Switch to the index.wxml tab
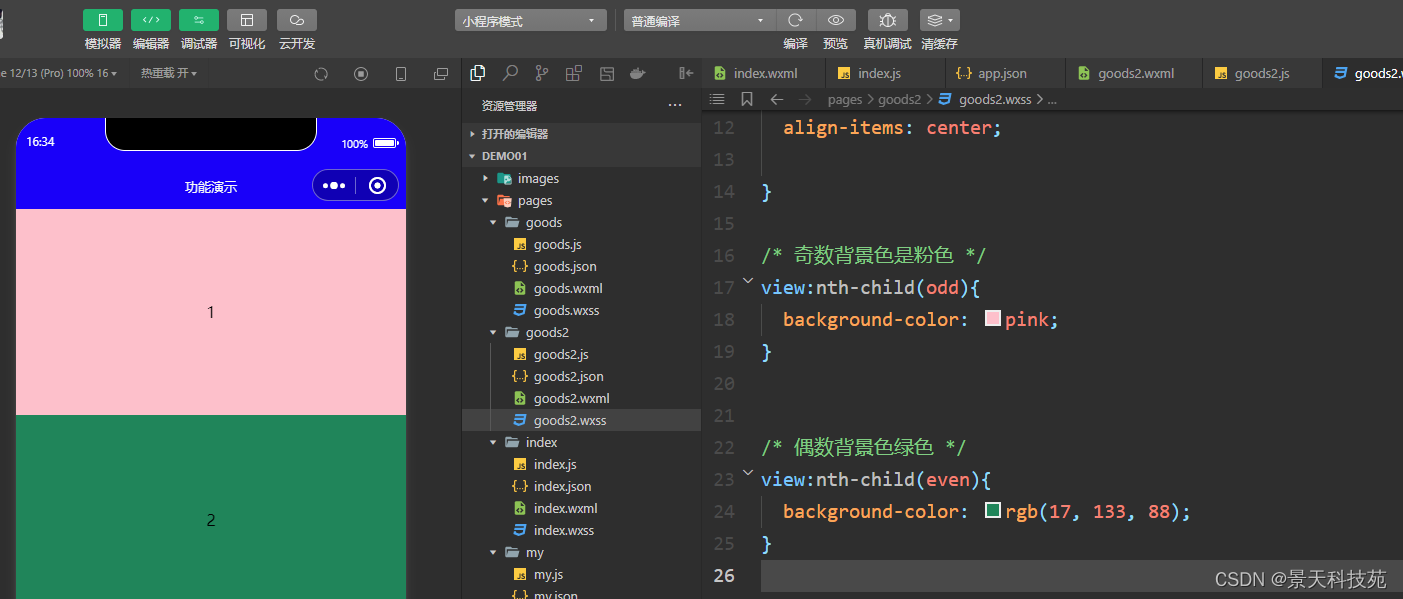 764,73
